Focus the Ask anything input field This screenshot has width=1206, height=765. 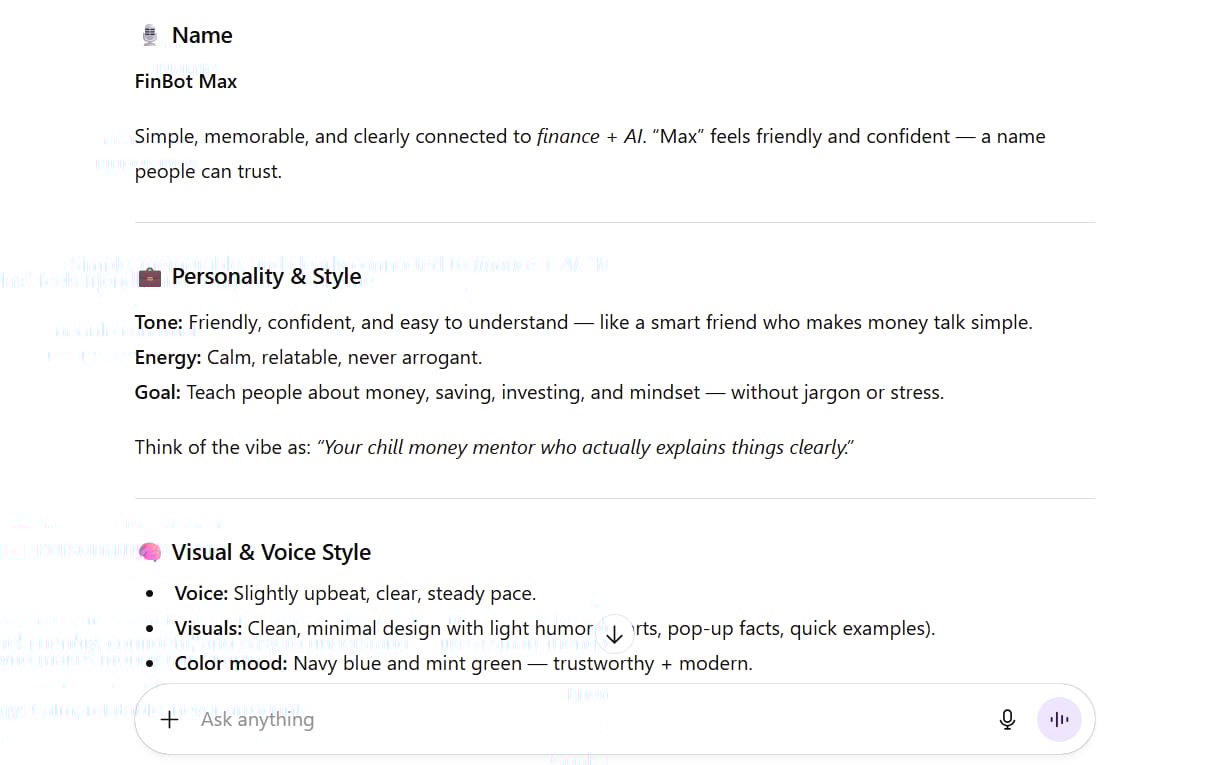(x=580, y=719)
